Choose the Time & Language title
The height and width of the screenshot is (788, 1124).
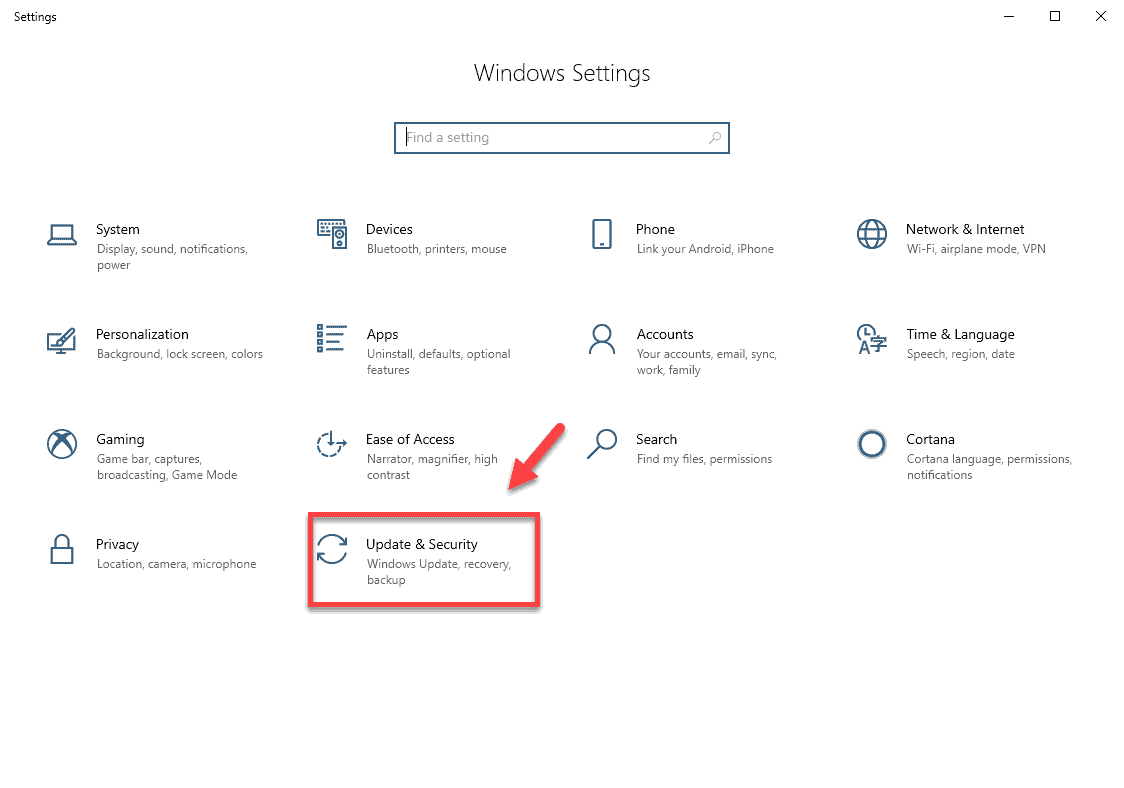pyautogui.click(x=961, y=335)
